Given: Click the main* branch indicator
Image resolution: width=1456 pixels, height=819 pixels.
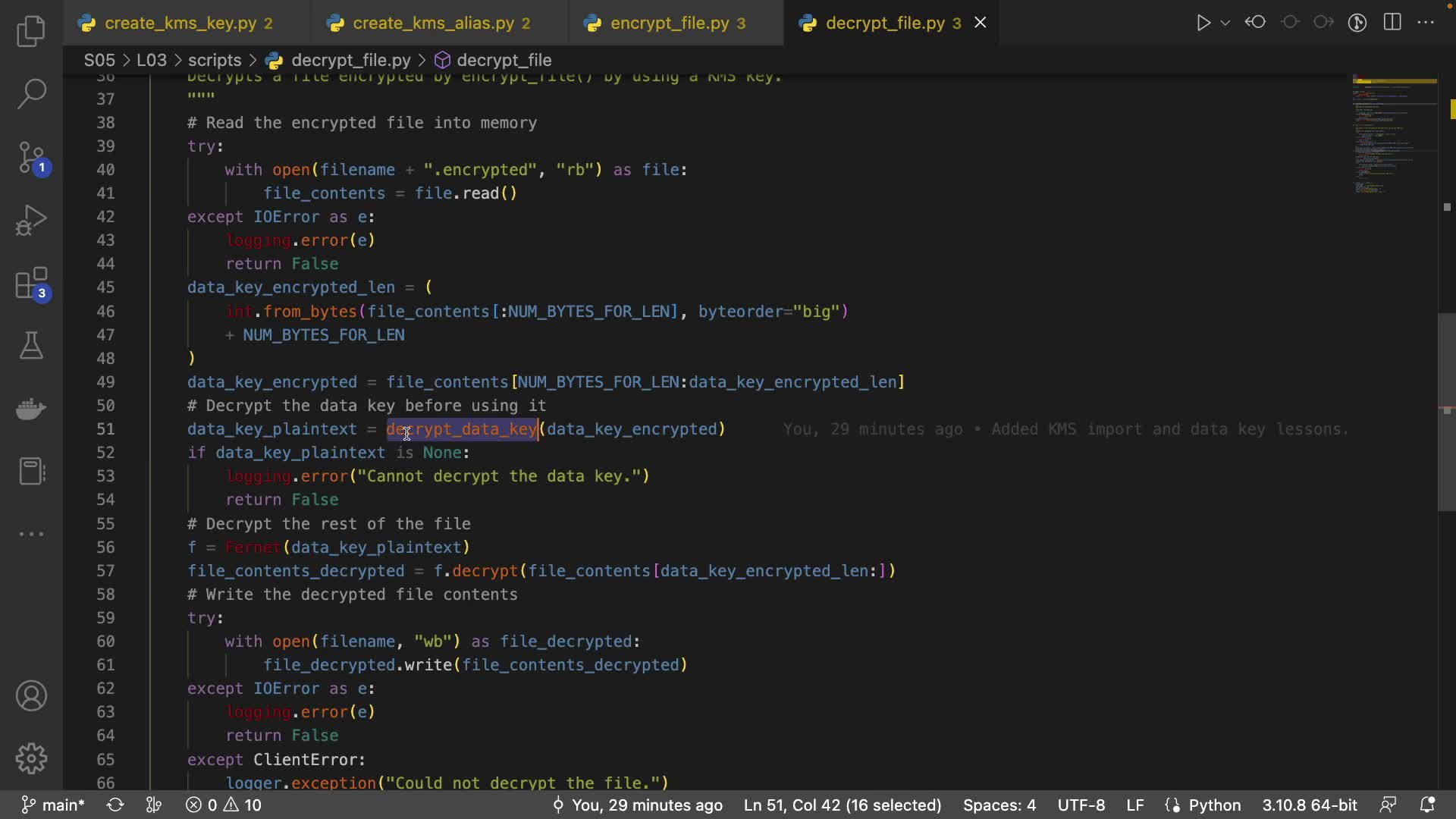Looking at the screenshot, I should (x=53, y=805).
